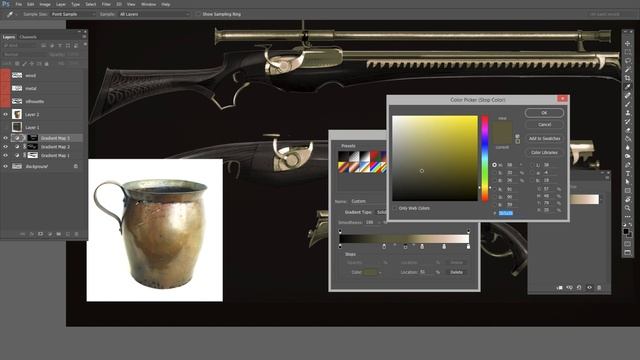This screenshot has height=360, width=640.
Task: Click the foreground color swatch in toolbar
Action: pyautogui.click(x=626, y=231)
